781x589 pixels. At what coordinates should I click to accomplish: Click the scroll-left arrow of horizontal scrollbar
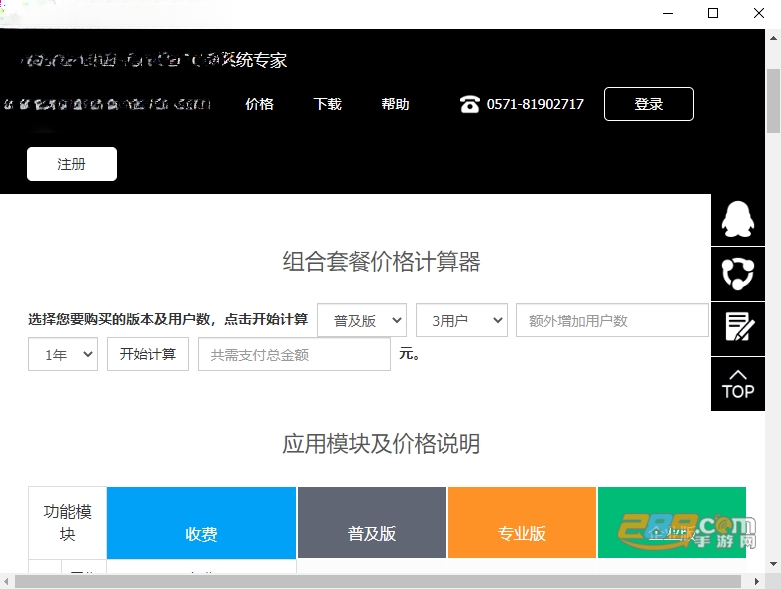tap(6, 581)
